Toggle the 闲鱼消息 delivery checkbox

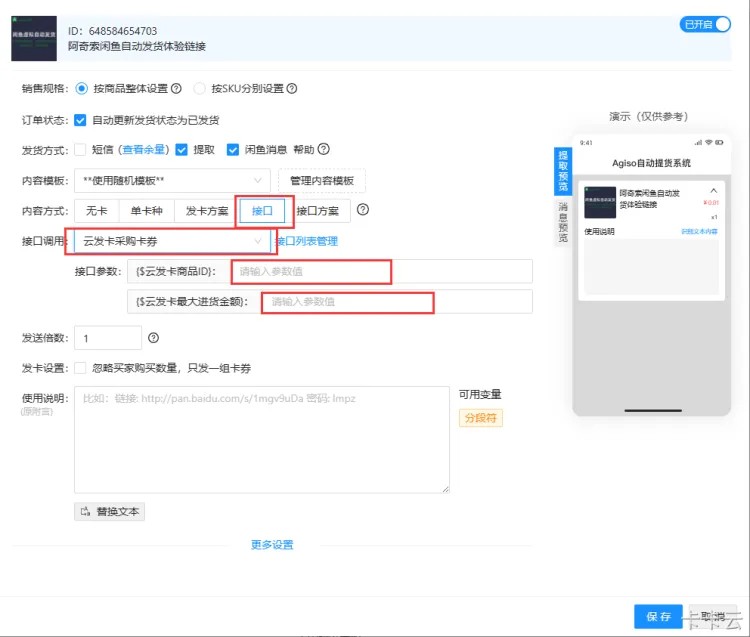coord(232,150)
